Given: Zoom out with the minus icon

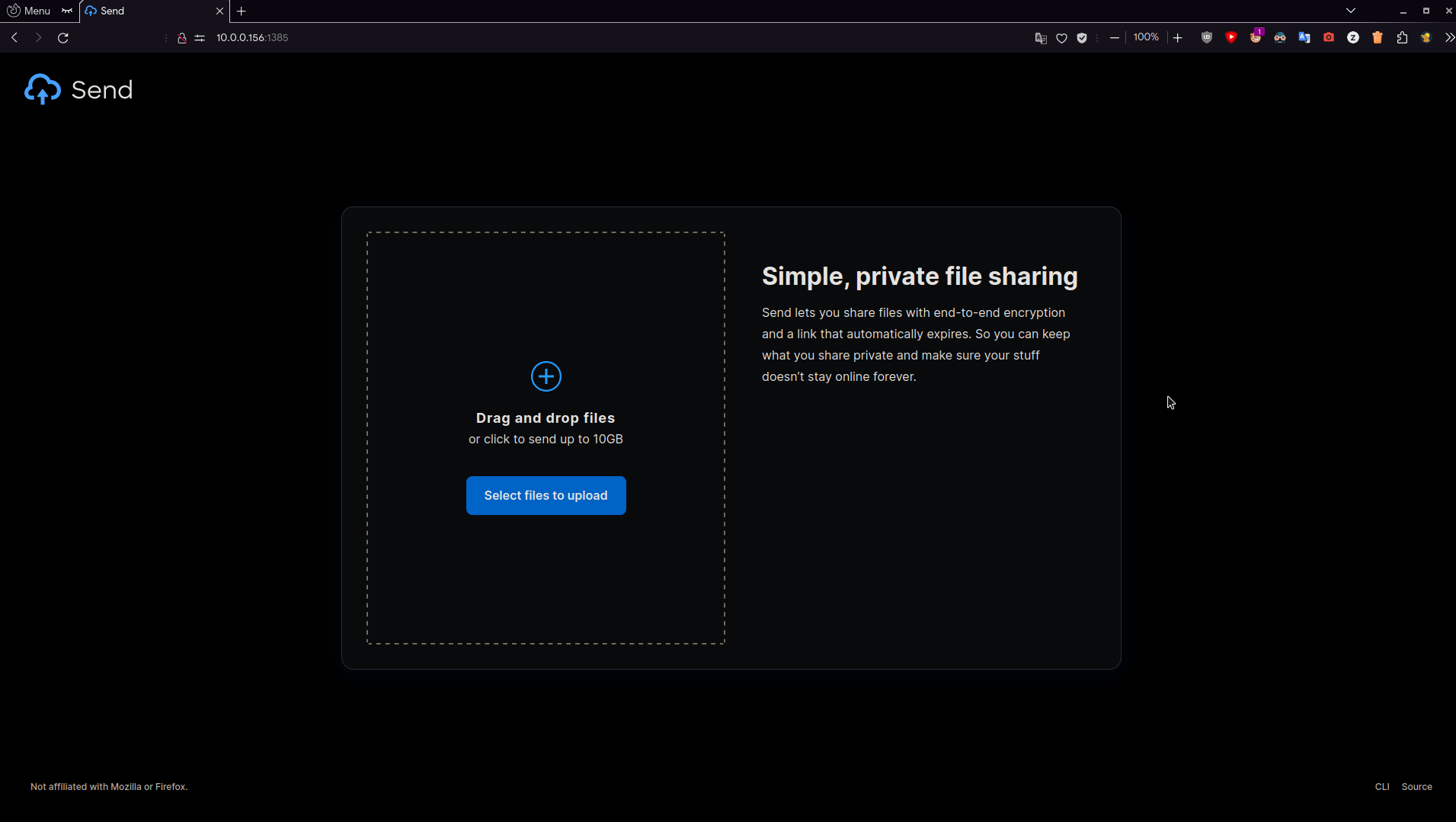Looking at the screenshot, I should coord(1115,37).
